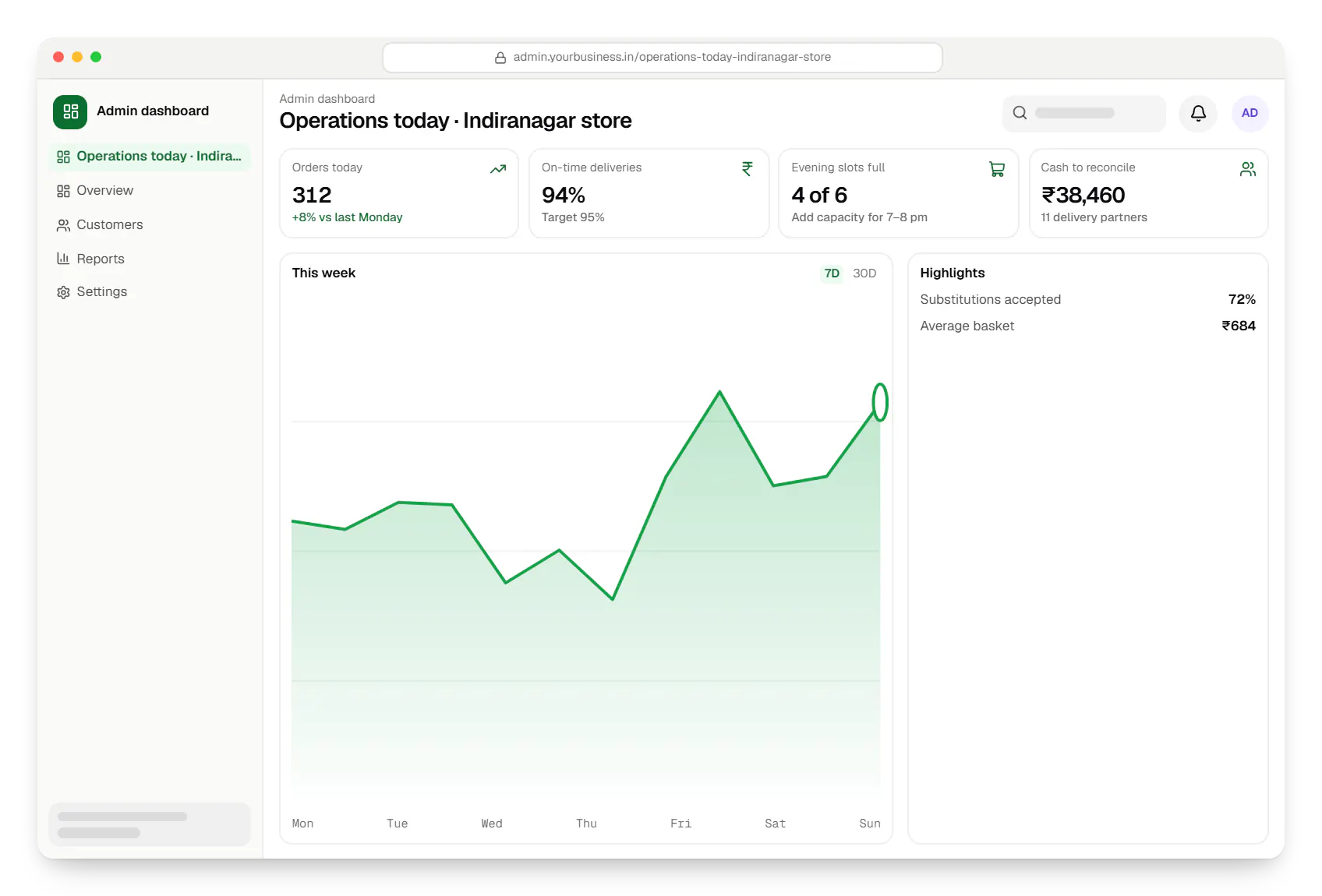Click the Settings gear icon
Viewport: 1322px width, 896px height.
63,292
